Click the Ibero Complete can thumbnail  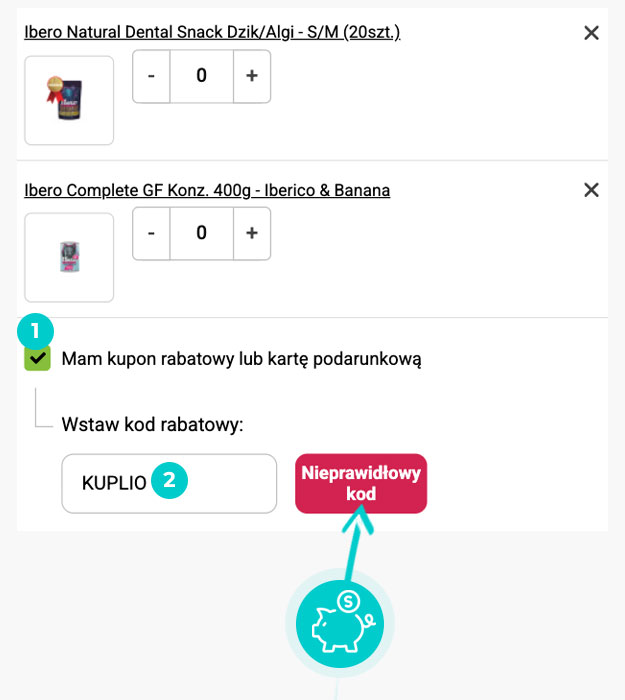pos(69,257)
